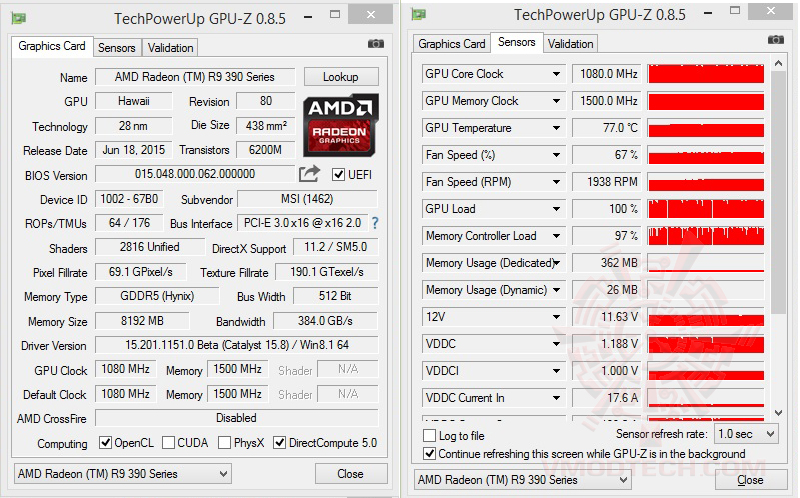This screenshot has height=498, width=800.
Task: Click the 384.0 GB/s bandwidth value
Action: [326, 321]
